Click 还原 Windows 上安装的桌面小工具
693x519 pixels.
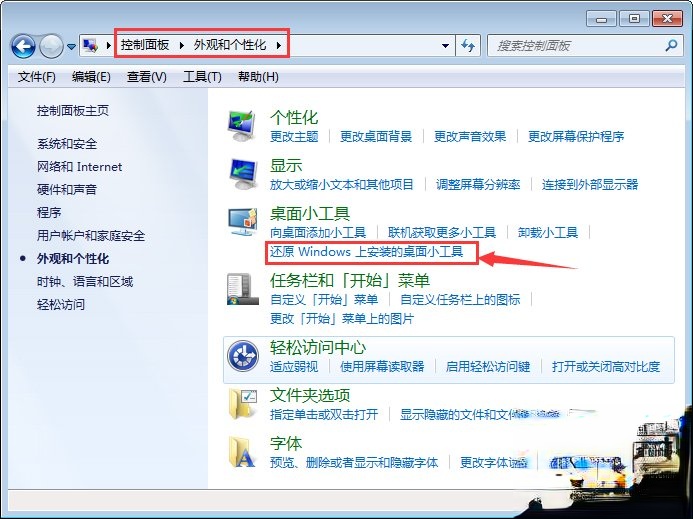coord(366,252)
